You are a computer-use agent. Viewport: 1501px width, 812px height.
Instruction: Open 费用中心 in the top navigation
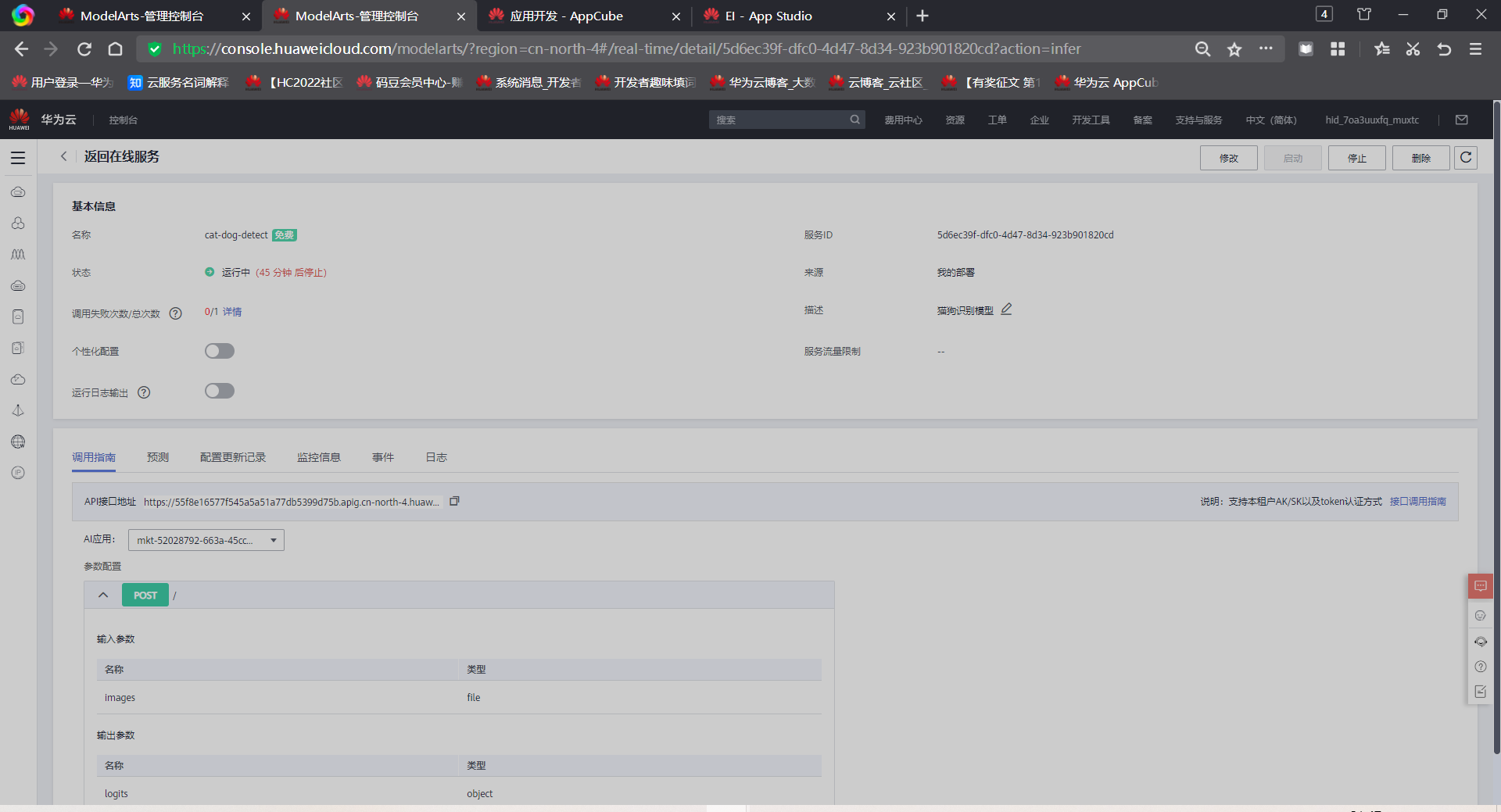click(x=904, y=120)
